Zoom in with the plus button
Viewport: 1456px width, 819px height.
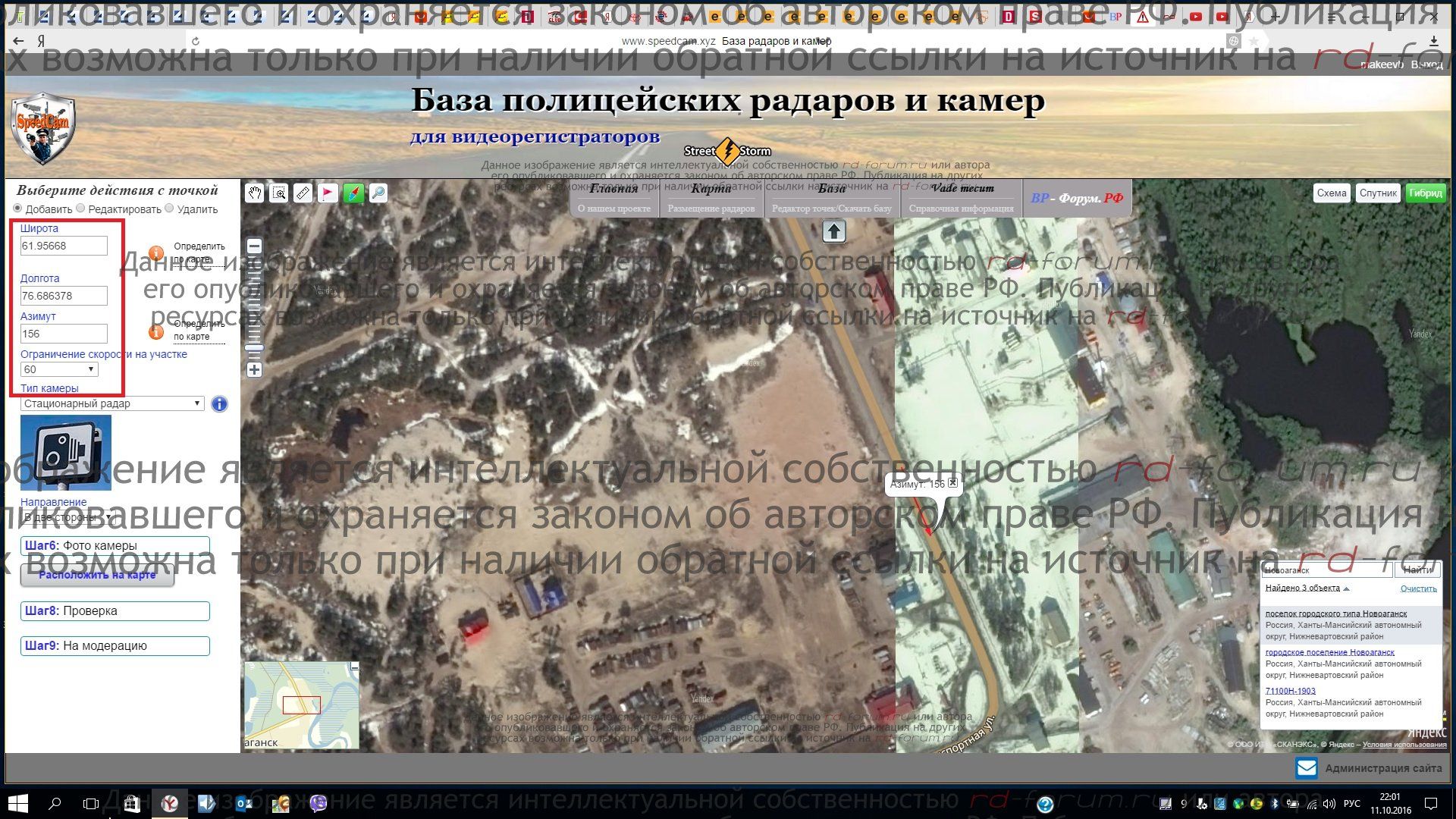tap(255, 370)
